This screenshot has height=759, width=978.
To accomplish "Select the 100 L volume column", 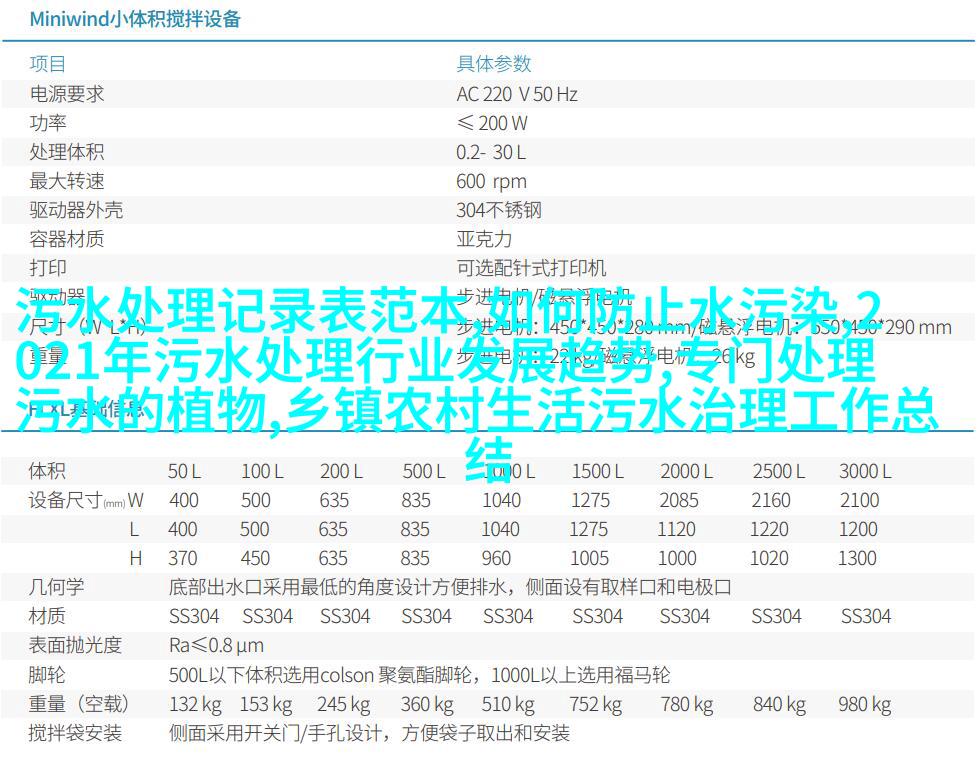I will [262, 471].
